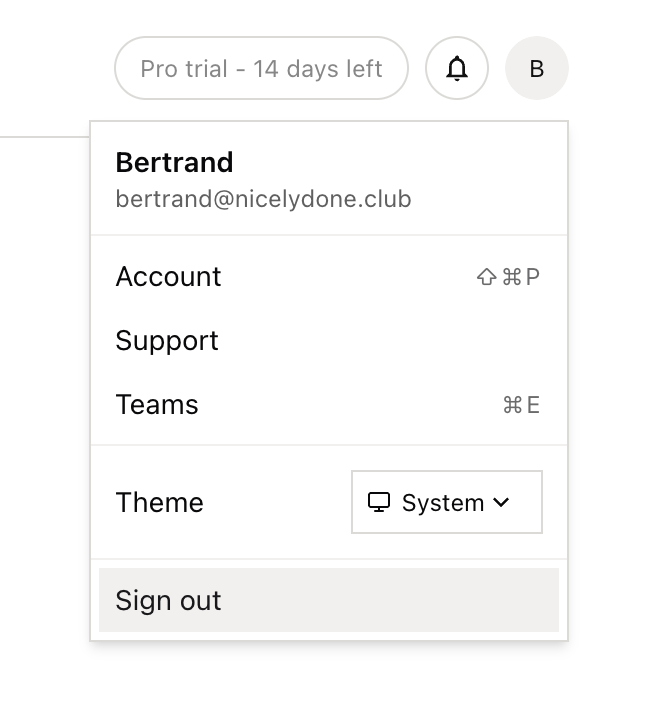This screenshot has height=726, width=648.
Task: Open the Theme System dropdown
Action: (x=447, y=502)
